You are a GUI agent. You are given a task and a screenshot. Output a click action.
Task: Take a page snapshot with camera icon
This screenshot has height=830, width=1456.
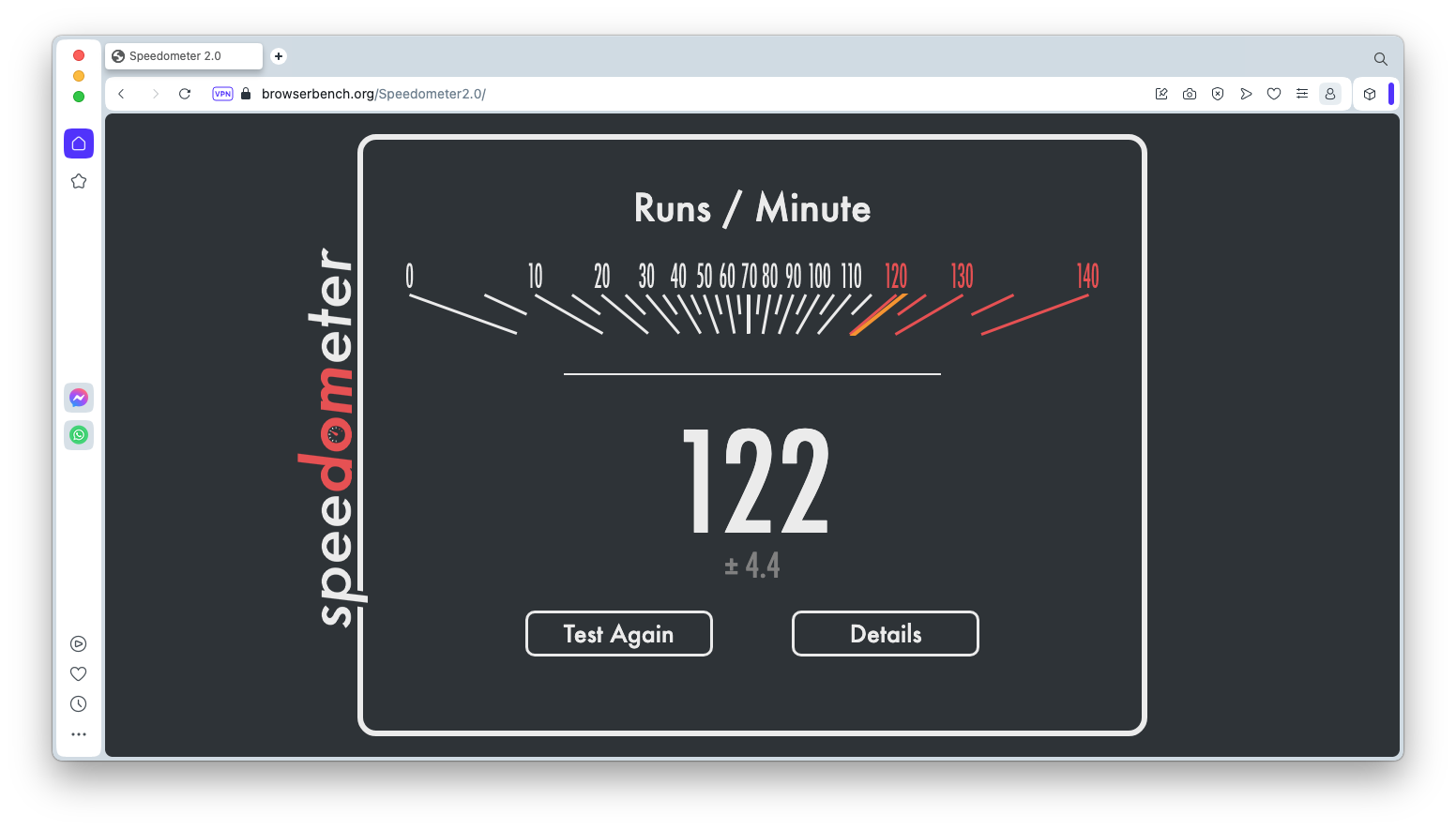coord(1190,94)
